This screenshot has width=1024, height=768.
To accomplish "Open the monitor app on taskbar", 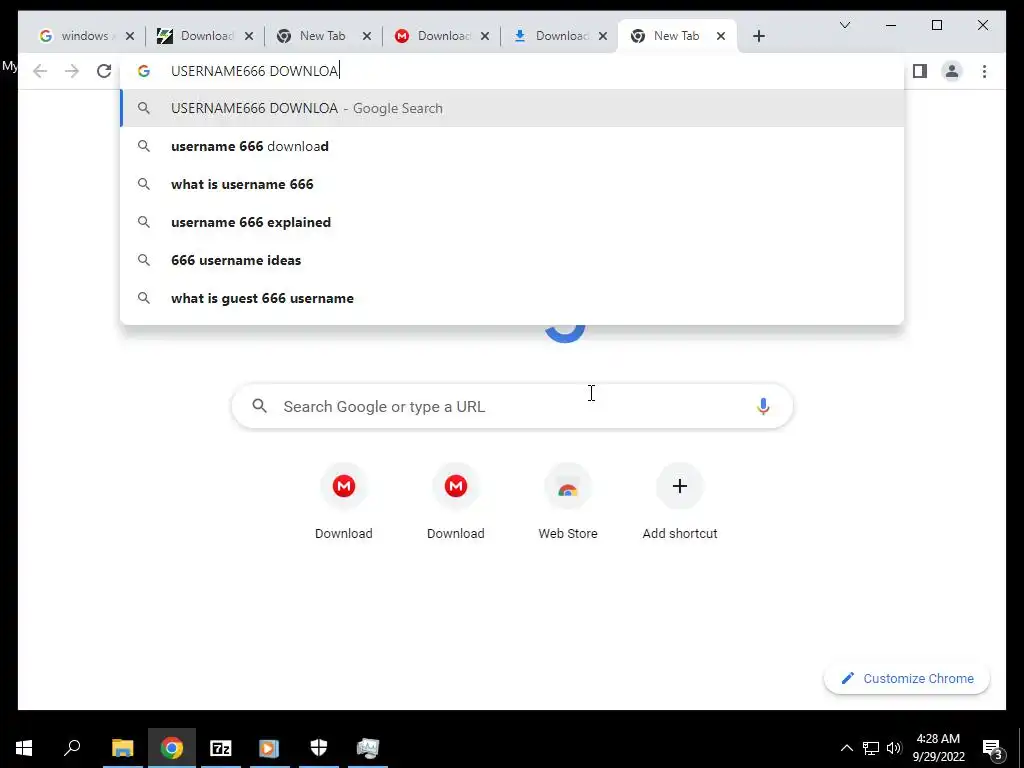I will [368, 748].
